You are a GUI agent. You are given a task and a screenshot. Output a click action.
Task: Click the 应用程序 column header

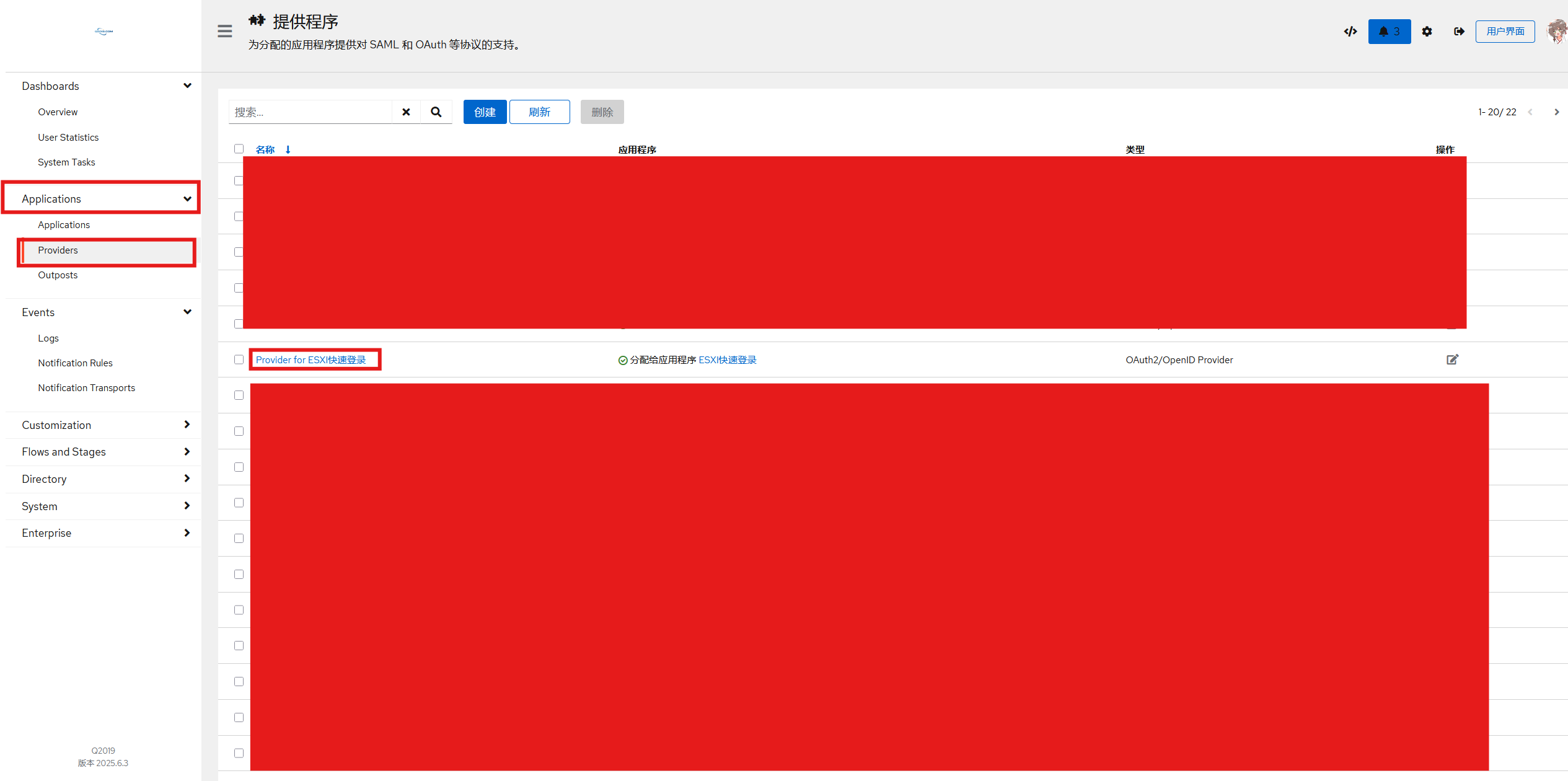pyautogui.click(x=637, y=149)
